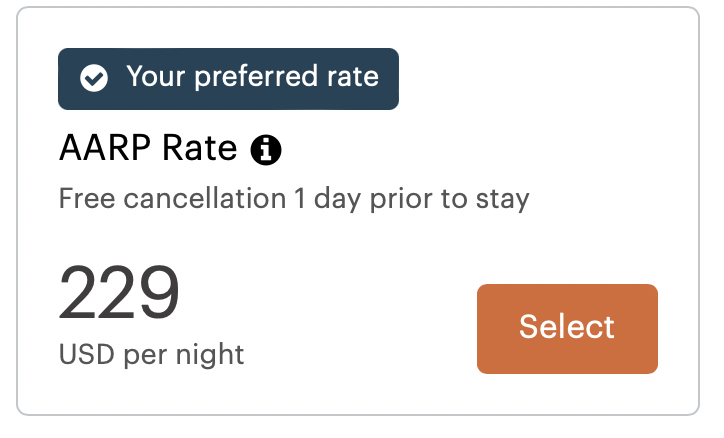Click the dark blue preferred rate banner
724x438 pixels.
(x=228, y=79)
